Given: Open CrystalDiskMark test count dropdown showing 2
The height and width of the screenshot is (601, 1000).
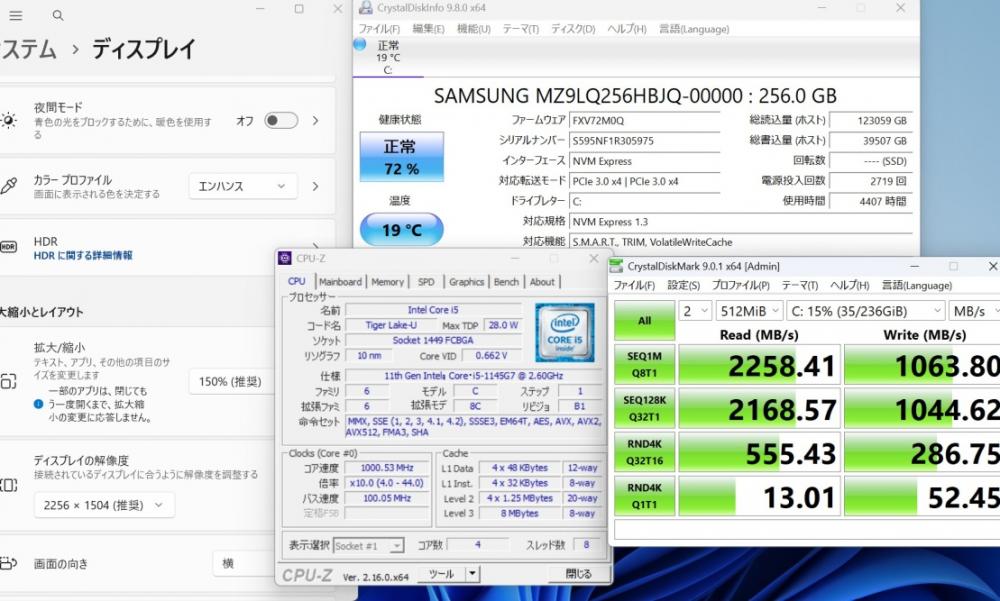Looking at the screenshot, I should pos(695,311).
